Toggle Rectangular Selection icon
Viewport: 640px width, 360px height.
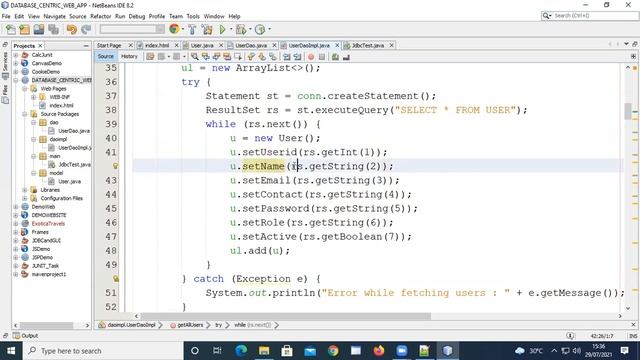click(x=238, y=57)
